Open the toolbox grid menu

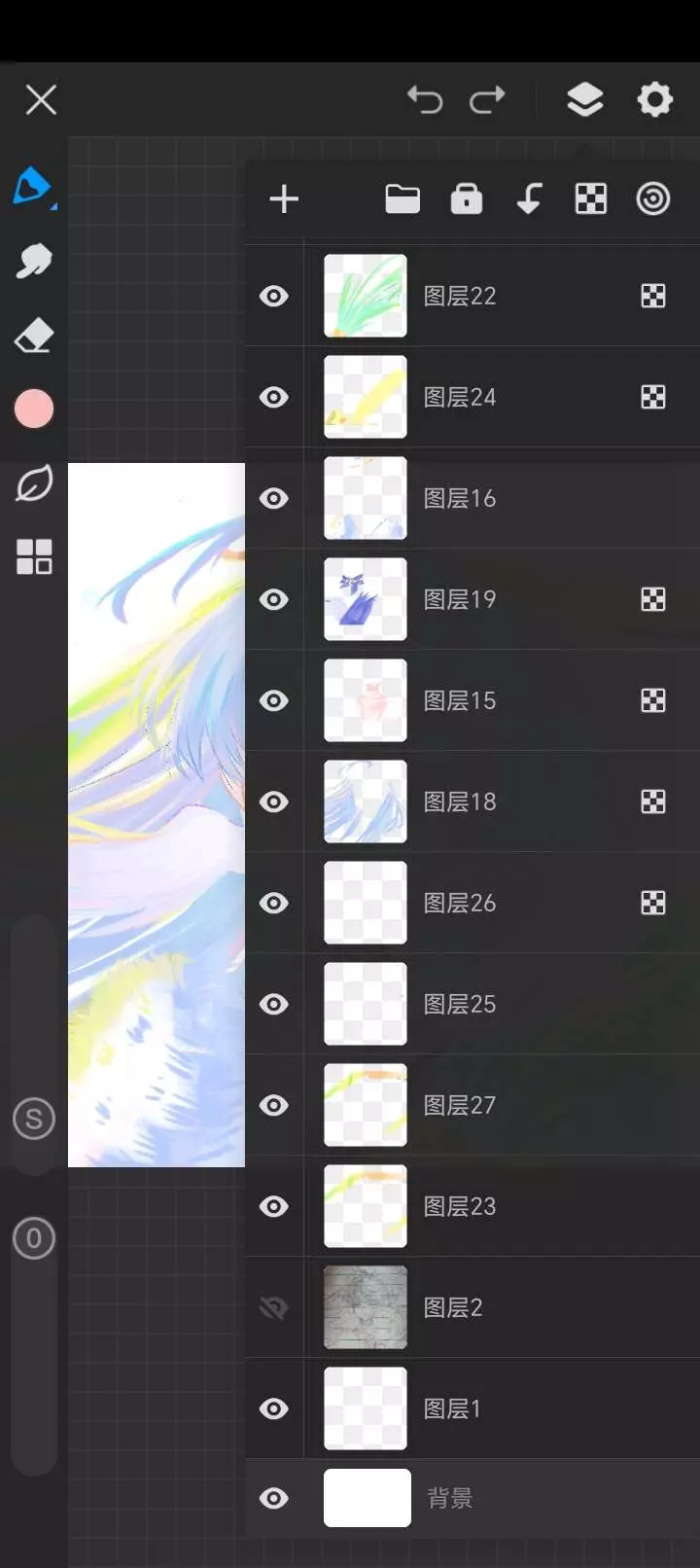coord(34,557)
